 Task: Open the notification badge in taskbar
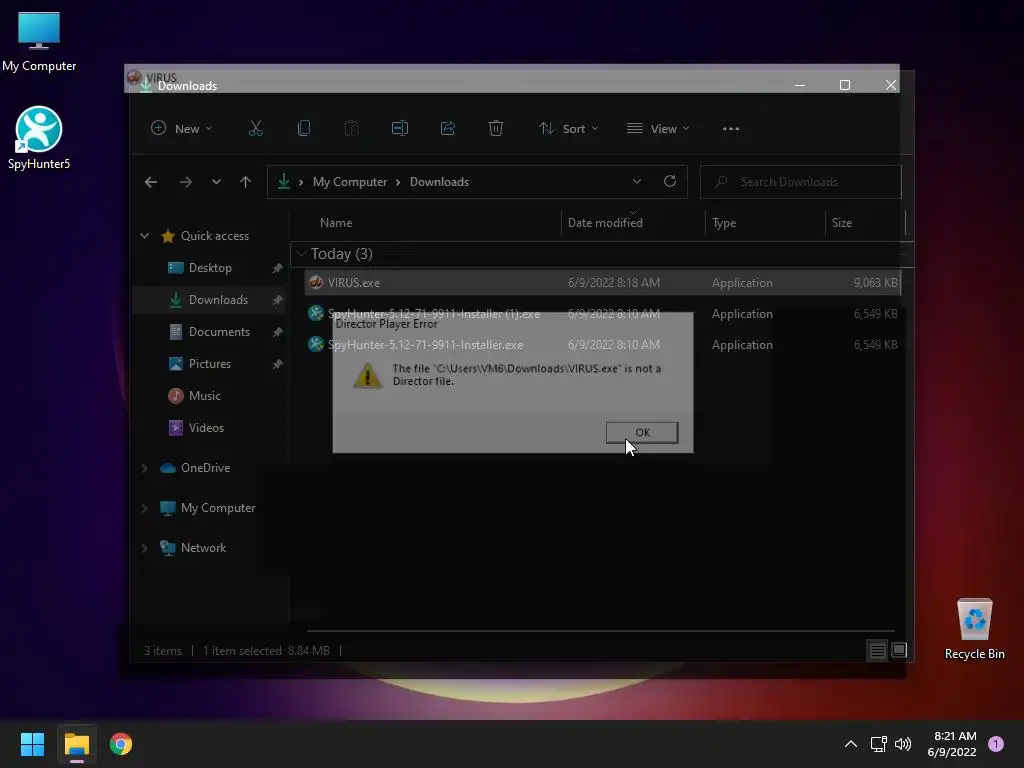pos(996,744)
